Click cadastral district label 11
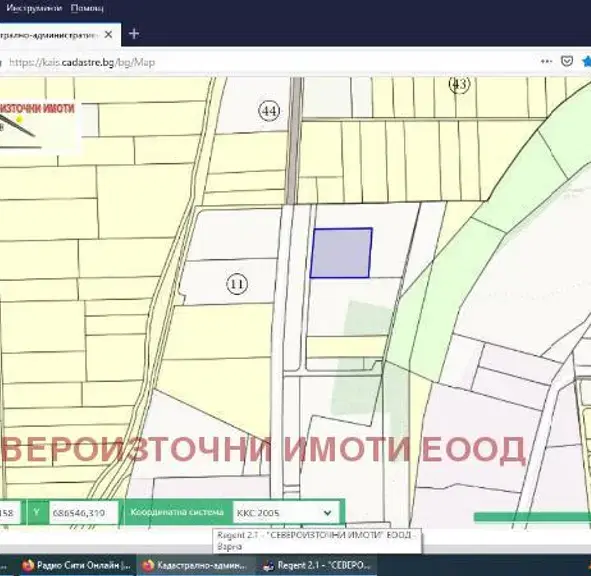The height and width of the screenshot is (576, 591). click(237, 284)
